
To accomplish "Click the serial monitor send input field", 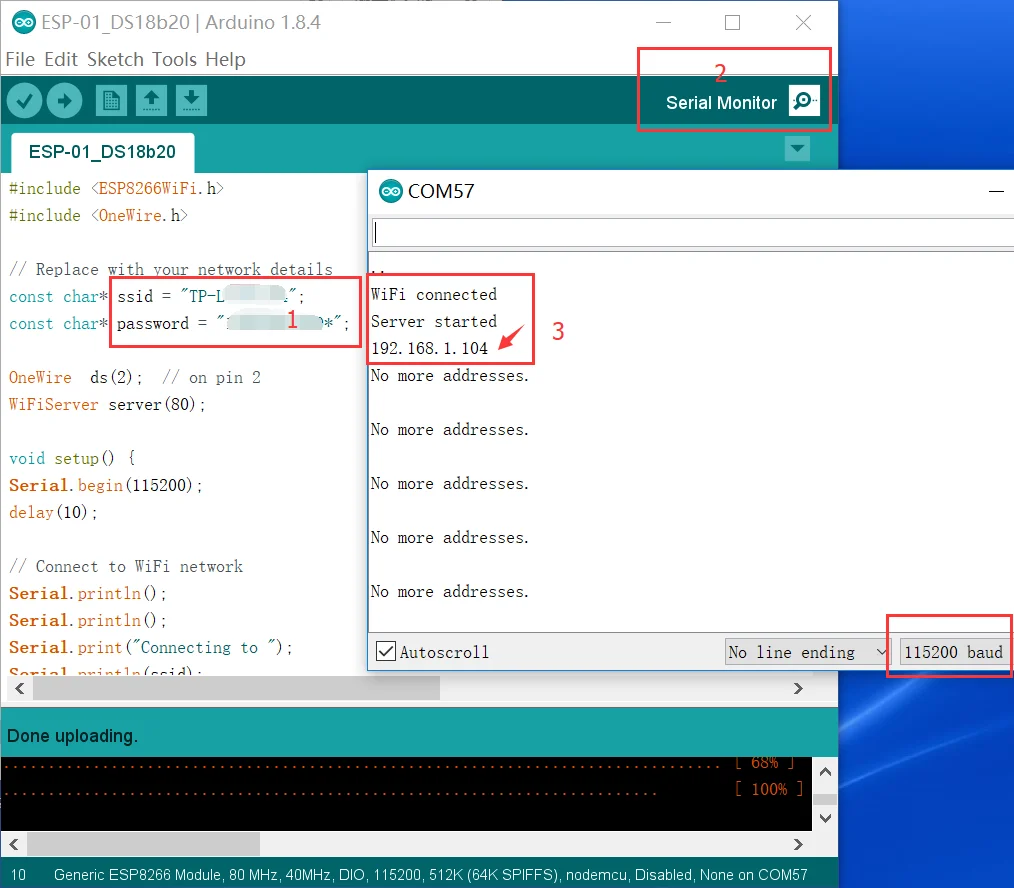I will (x=693, y=233).
